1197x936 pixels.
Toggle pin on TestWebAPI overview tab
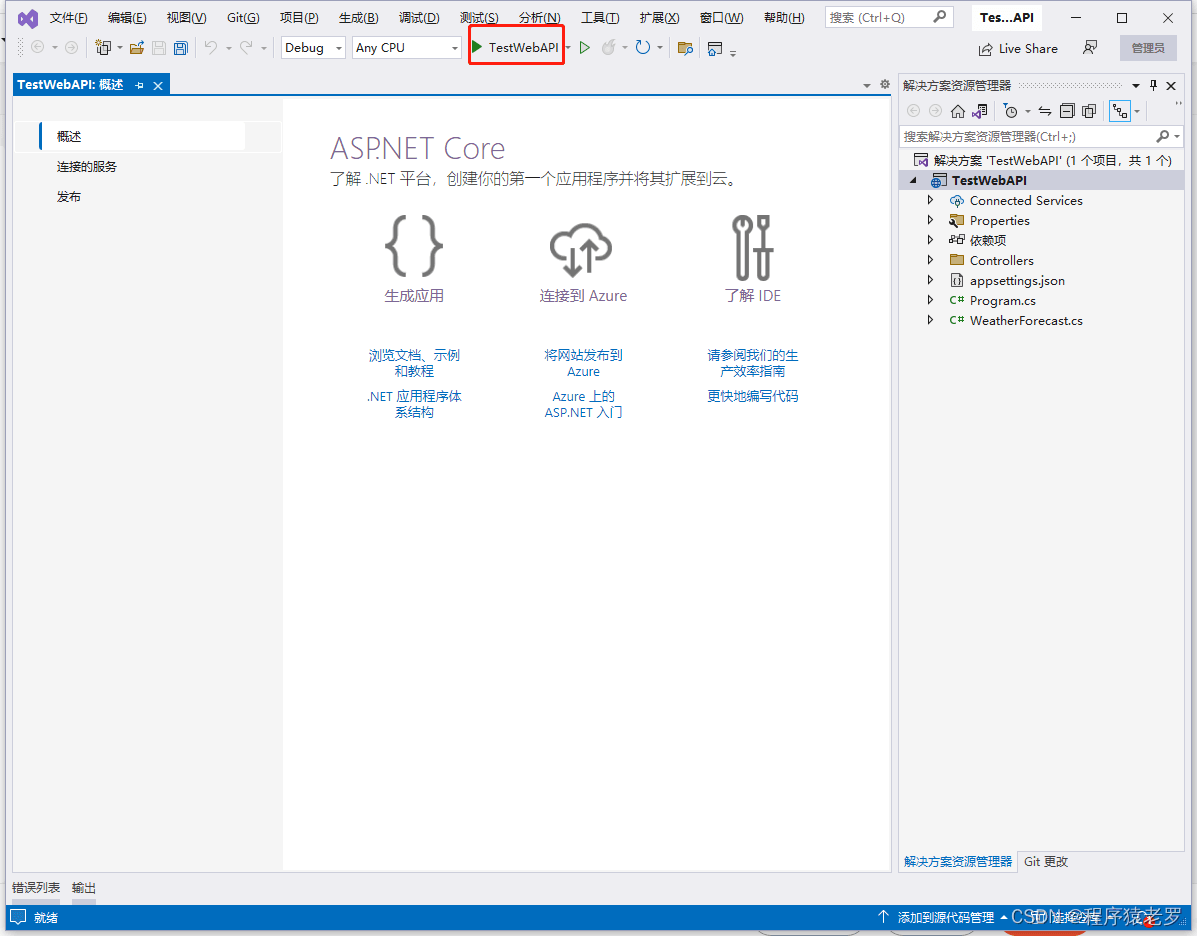139,86
